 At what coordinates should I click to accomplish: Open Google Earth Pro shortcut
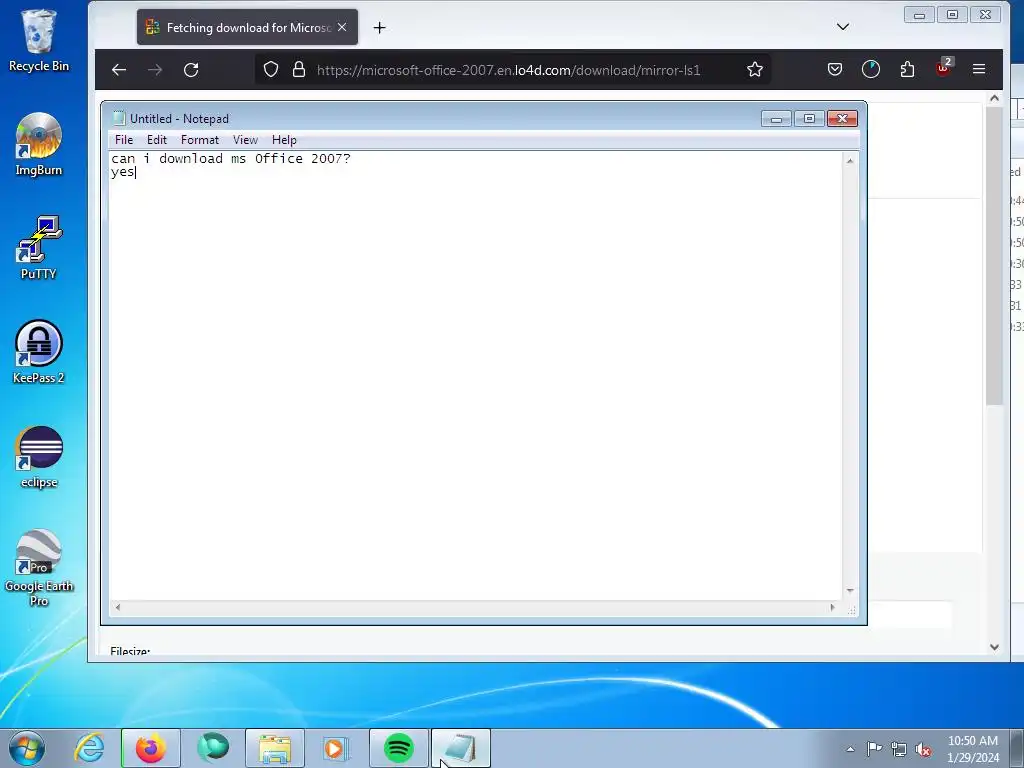click(39, 567)
